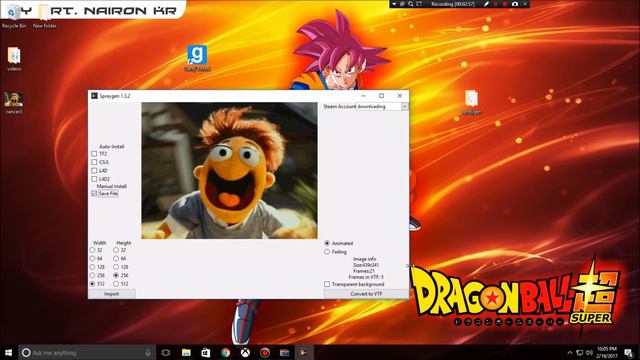Toggle the Save File checkbox
Image resolution: width=640 pixels, height=360 pixels.
click(94, 193)
